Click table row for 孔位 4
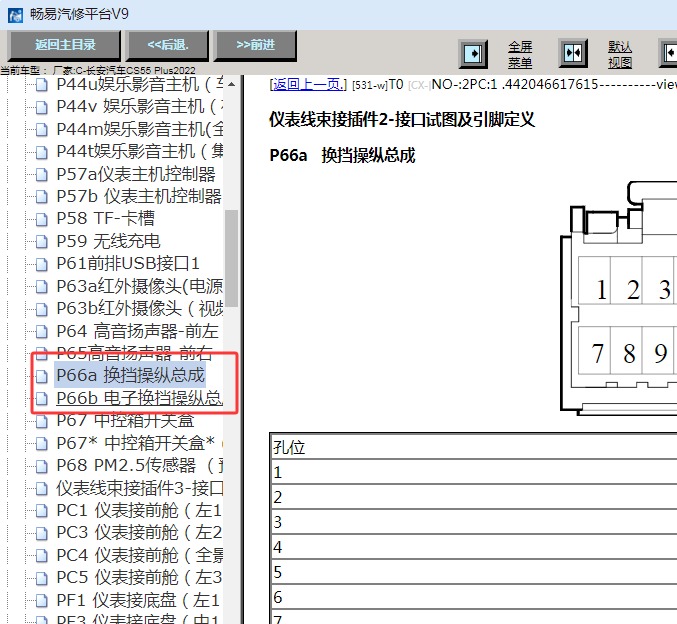677x624 pixels. point(474,548)
